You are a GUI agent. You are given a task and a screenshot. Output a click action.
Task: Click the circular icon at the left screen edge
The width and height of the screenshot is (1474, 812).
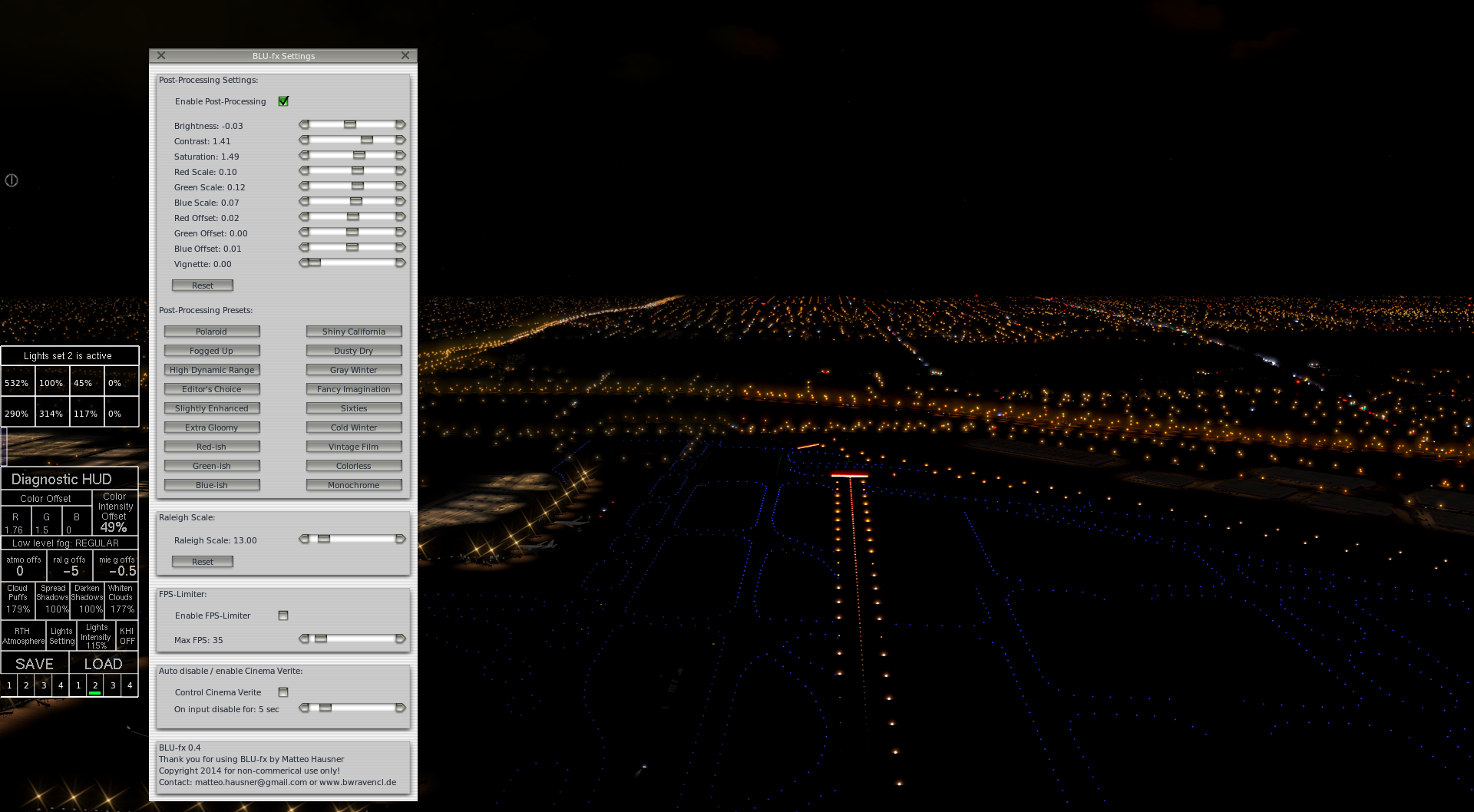point(12,180)
